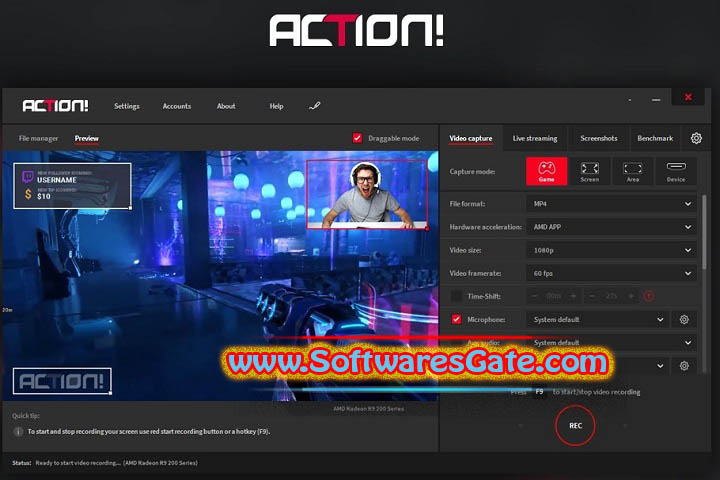The height and width of the screenshot is (480, 720).
Task: Switch to the Video capture tab
Action: (471, 138)
